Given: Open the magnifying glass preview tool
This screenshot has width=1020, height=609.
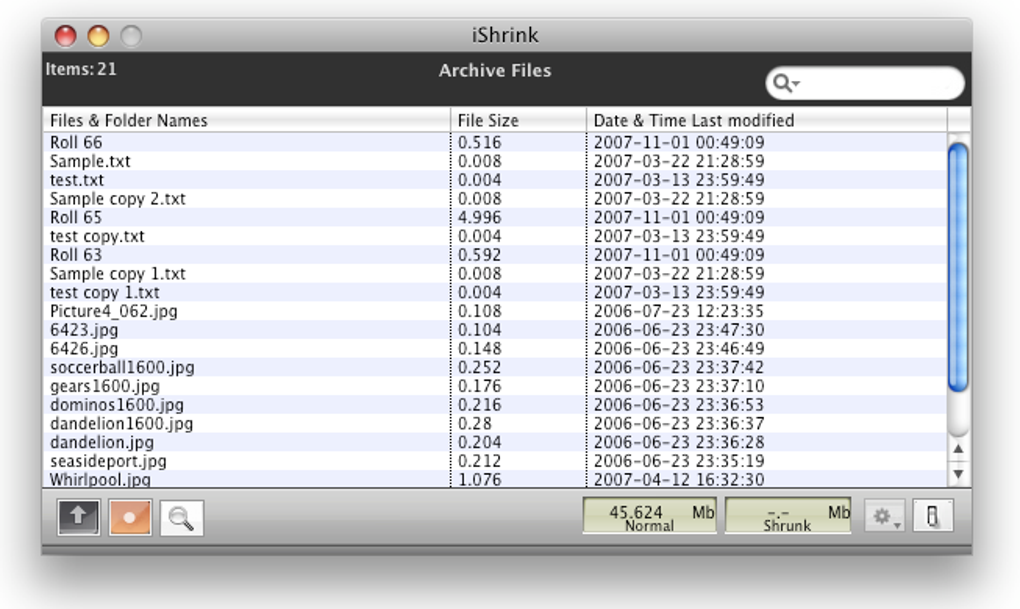Looking at the screenshot, I should point(181,518).
